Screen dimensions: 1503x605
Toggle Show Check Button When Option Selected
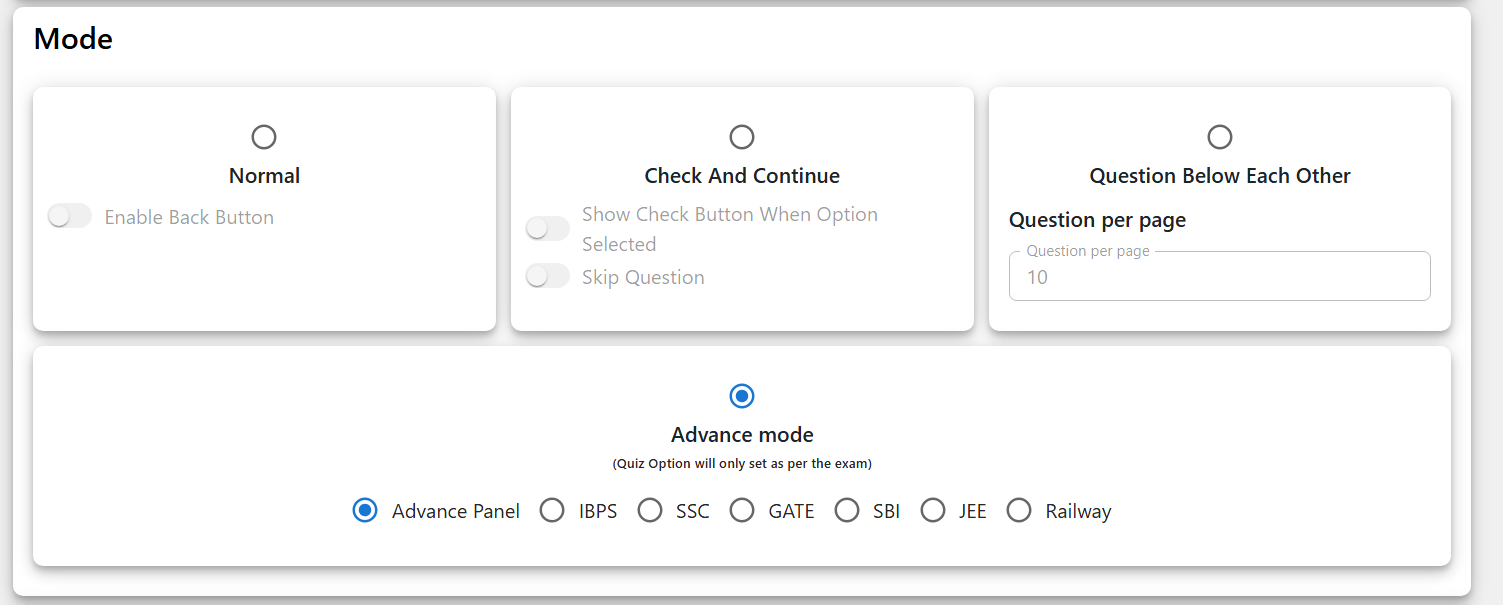point(547,229)
